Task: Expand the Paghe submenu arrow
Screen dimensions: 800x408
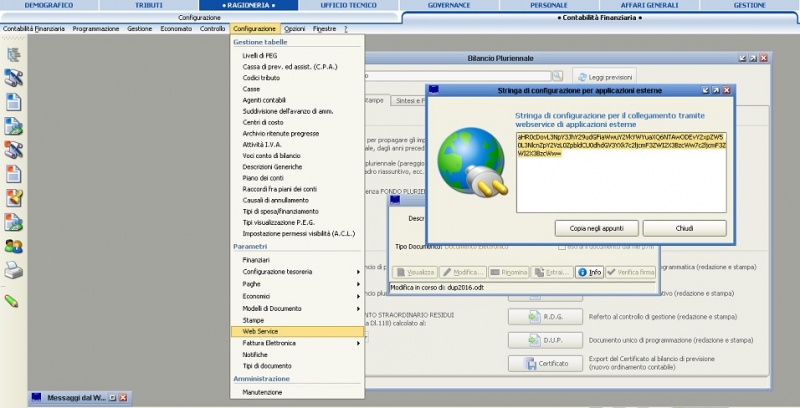Action: pos(358,284)
